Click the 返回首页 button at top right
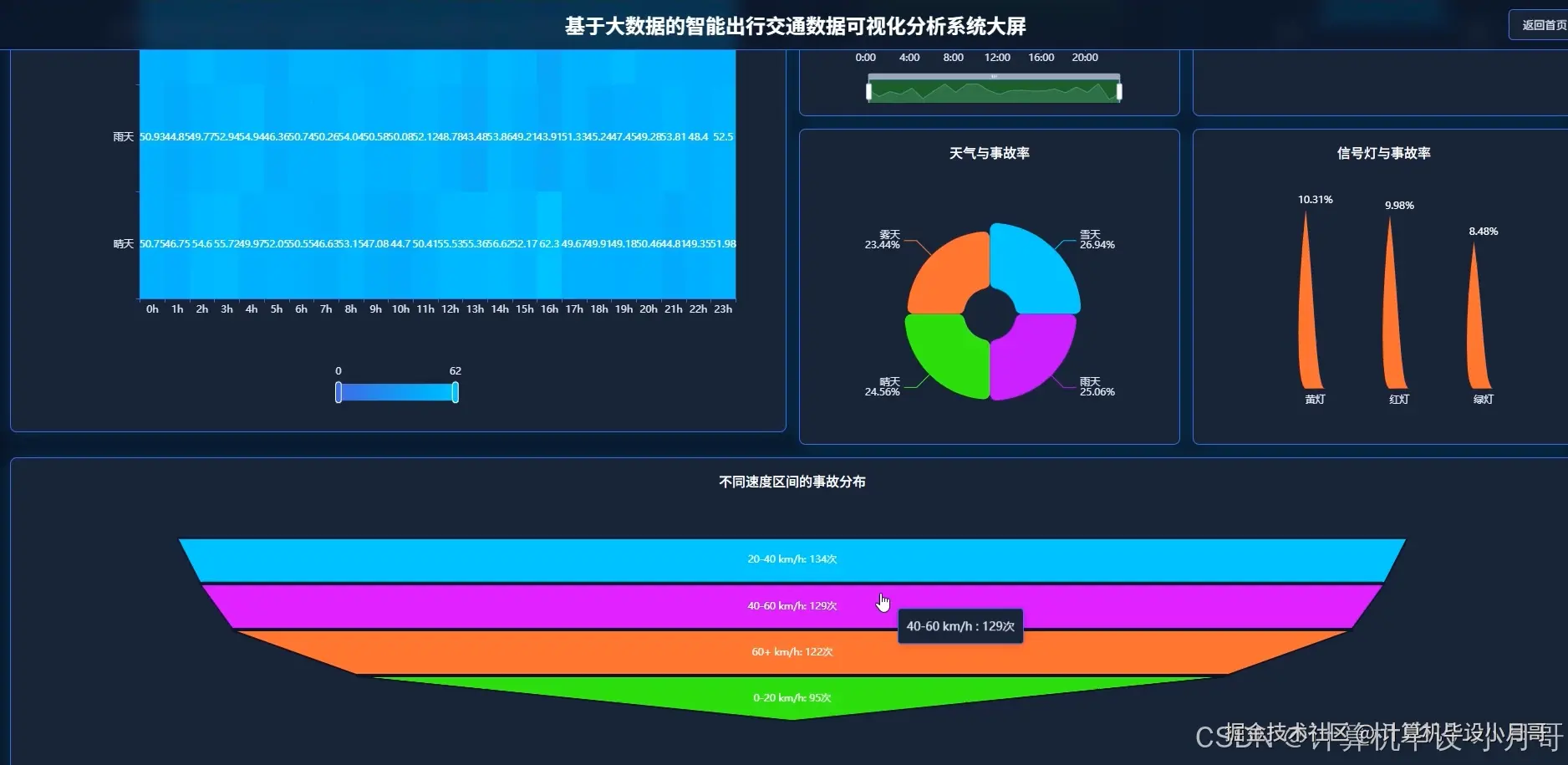1568x765 pixels. [x=1541, y=24]
